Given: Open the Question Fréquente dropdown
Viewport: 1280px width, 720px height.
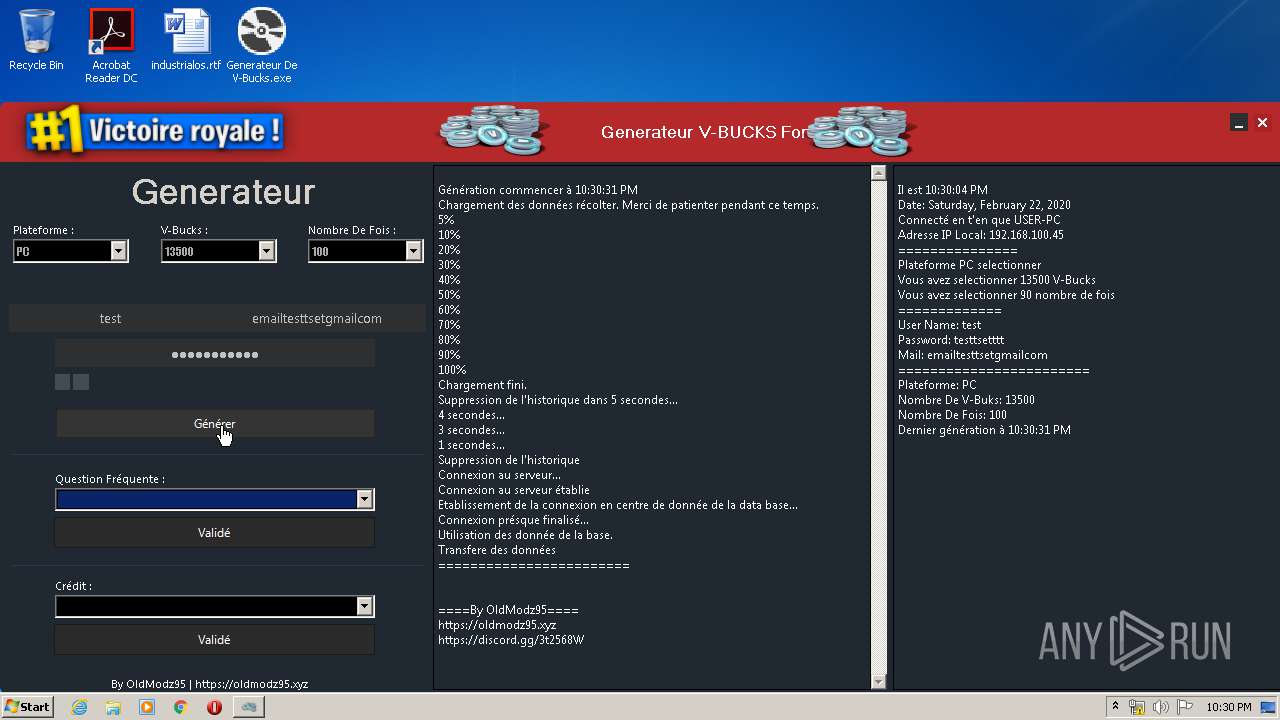Looking at the screenshot, I should [x=365, y=499].
